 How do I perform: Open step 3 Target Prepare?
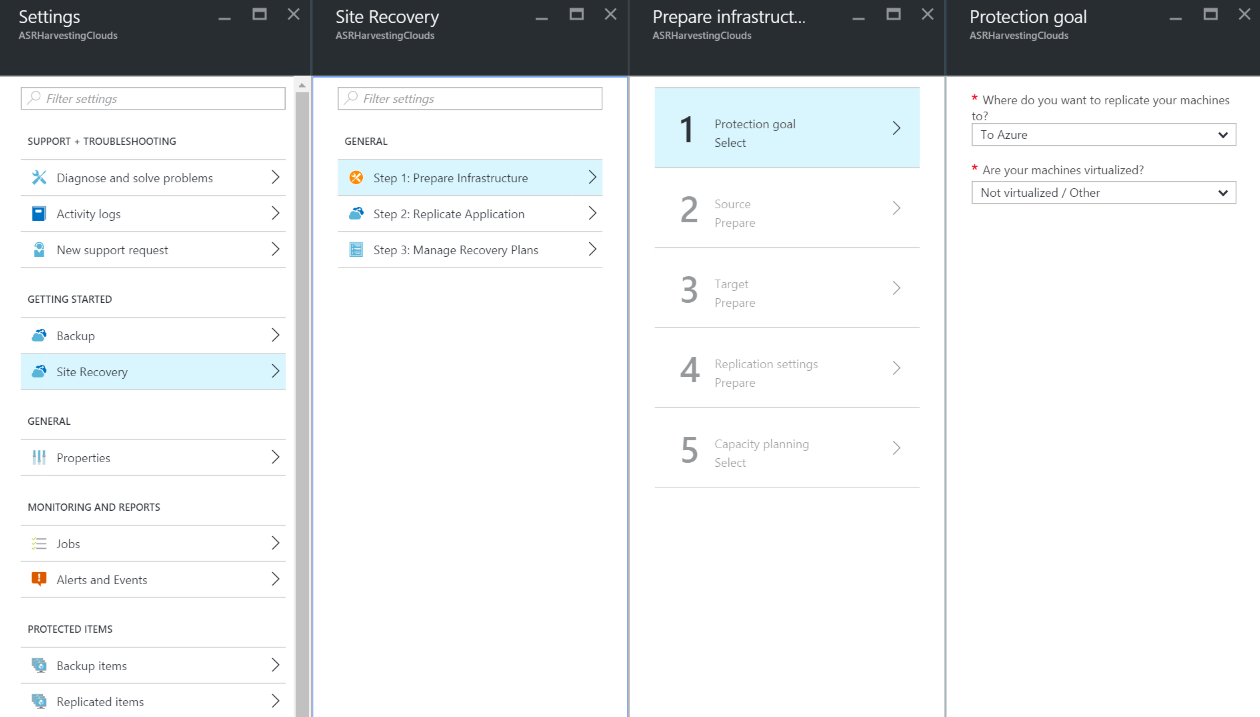click(x=787, y=288)
